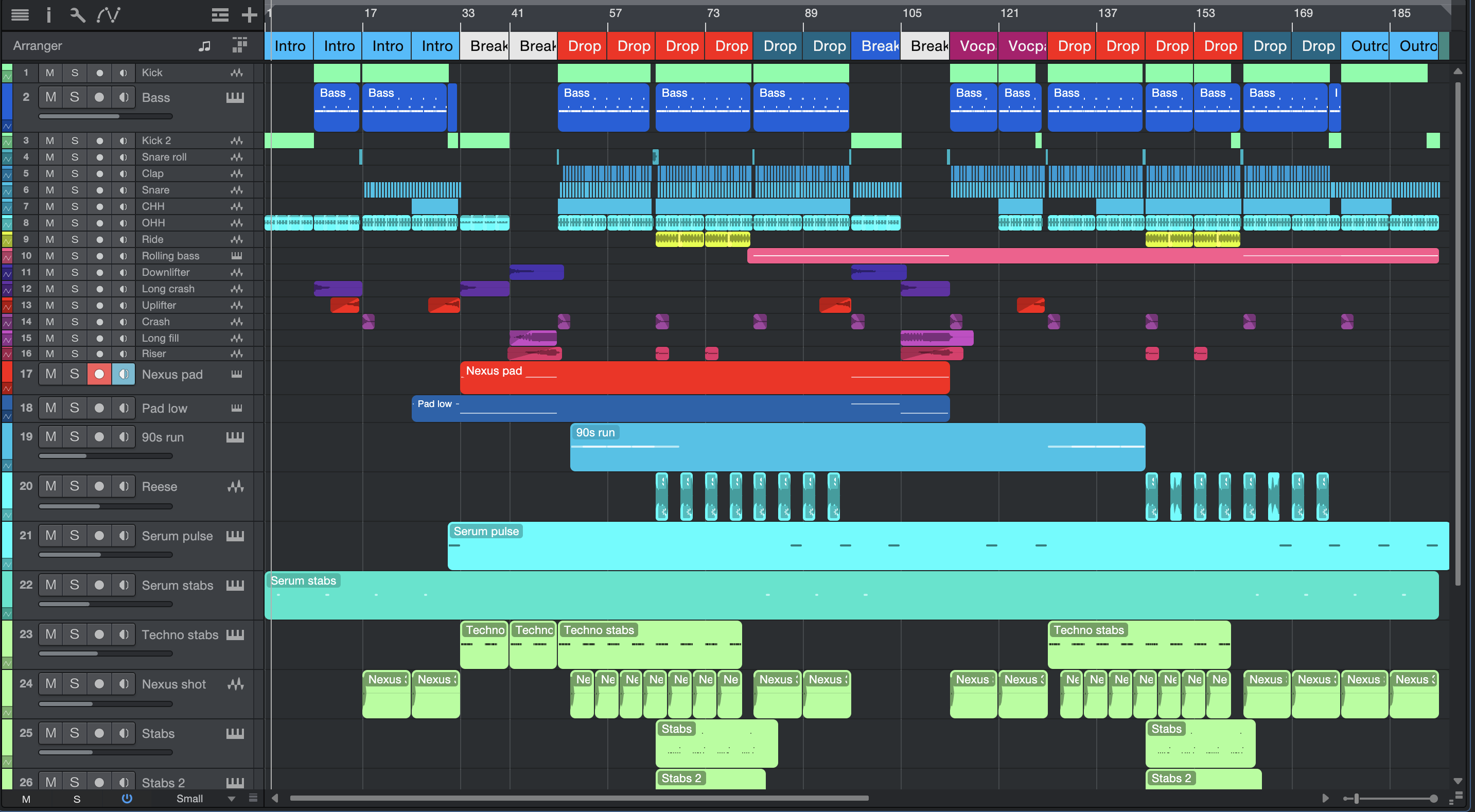
Task: Select the last Outro arranger section
Action: (1414, 46)
